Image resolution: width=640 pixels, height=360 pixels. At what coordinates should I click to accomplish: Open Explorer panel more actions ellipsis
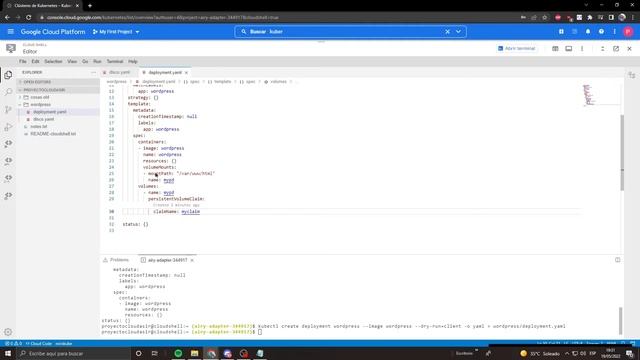click(93, 72)
